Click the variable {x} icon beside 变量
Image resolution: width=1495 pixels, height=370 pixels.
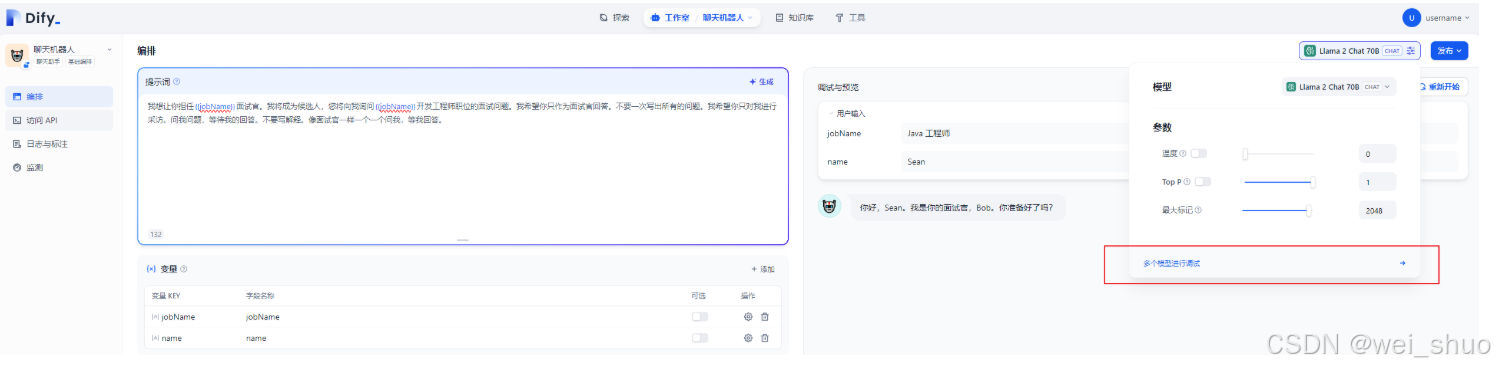(151, 269)
